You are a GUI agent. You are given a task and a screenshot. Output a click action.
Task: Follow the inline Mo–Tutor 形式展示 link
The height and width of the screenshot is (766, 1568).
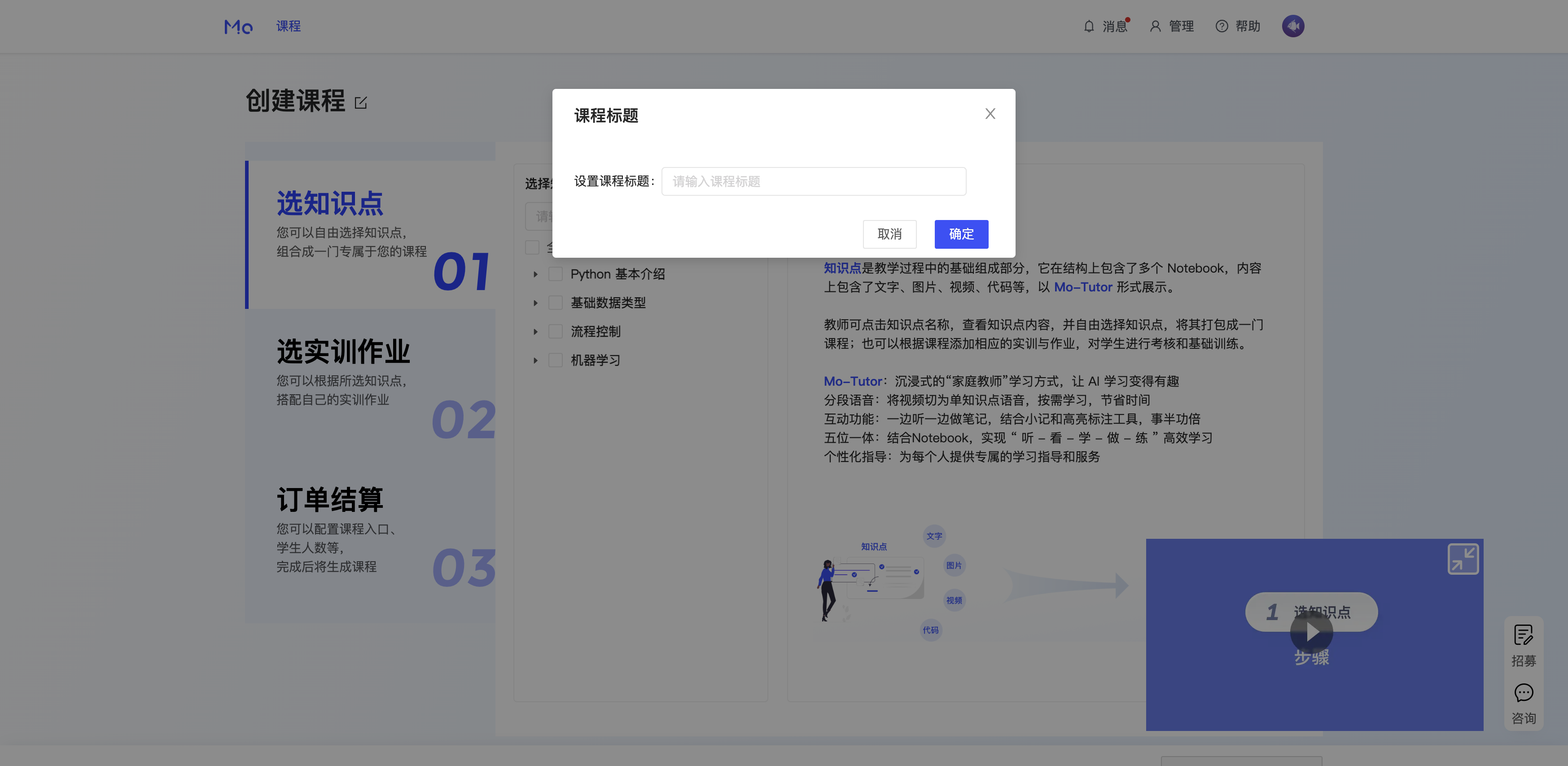coord(1083,287)
